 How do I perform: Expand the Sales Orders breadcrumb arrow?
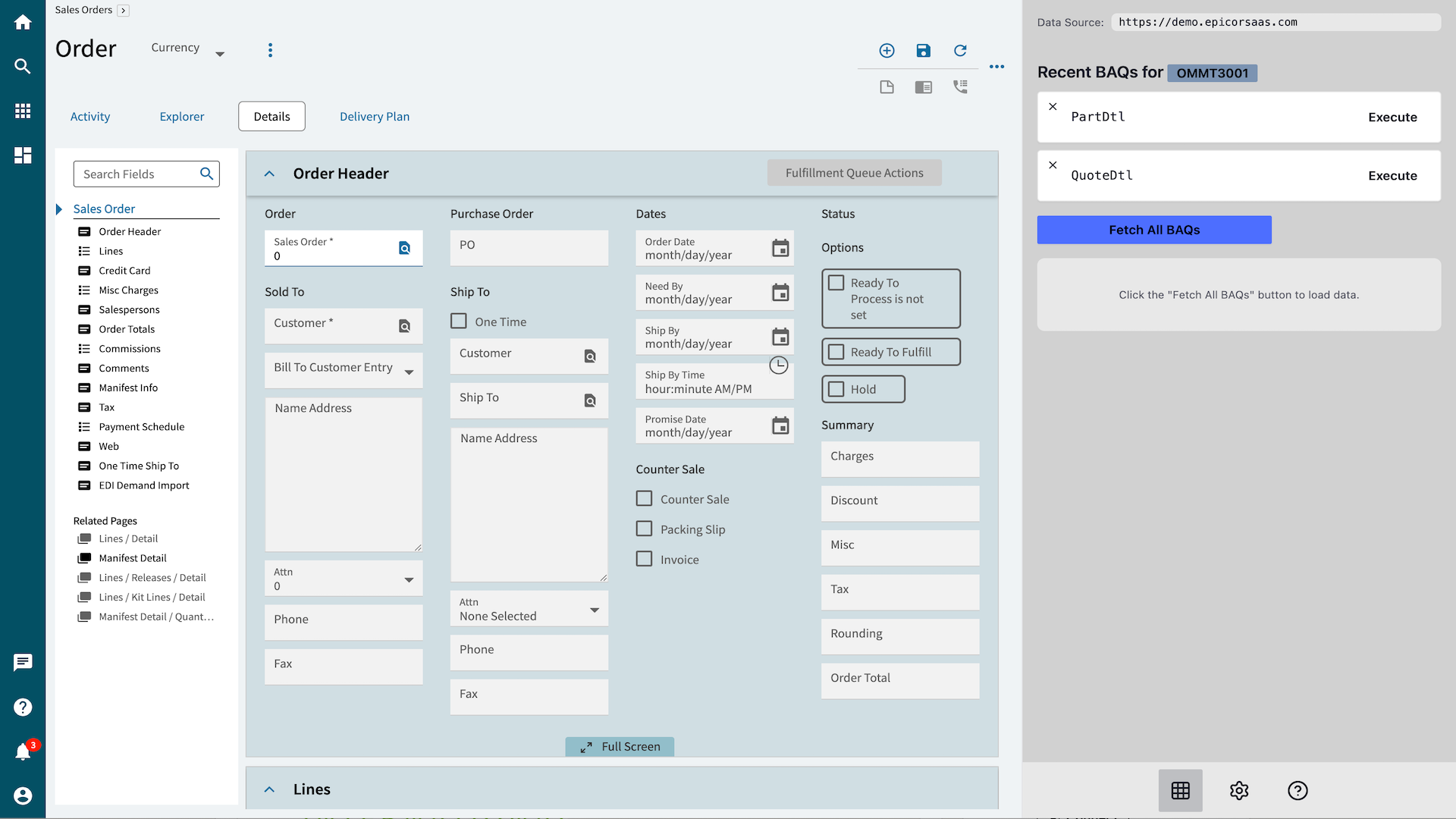pyautogui.click(x=123, y=11)
